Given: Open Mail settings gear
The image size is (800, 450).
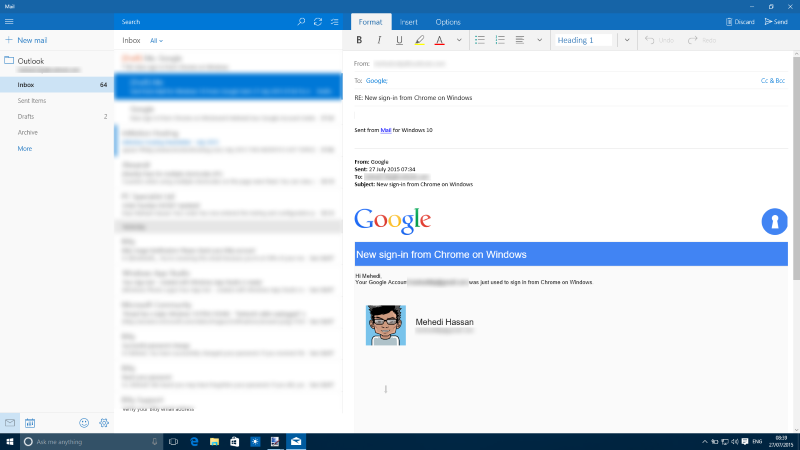Looking at the screenshot, I should coord(104,423).
